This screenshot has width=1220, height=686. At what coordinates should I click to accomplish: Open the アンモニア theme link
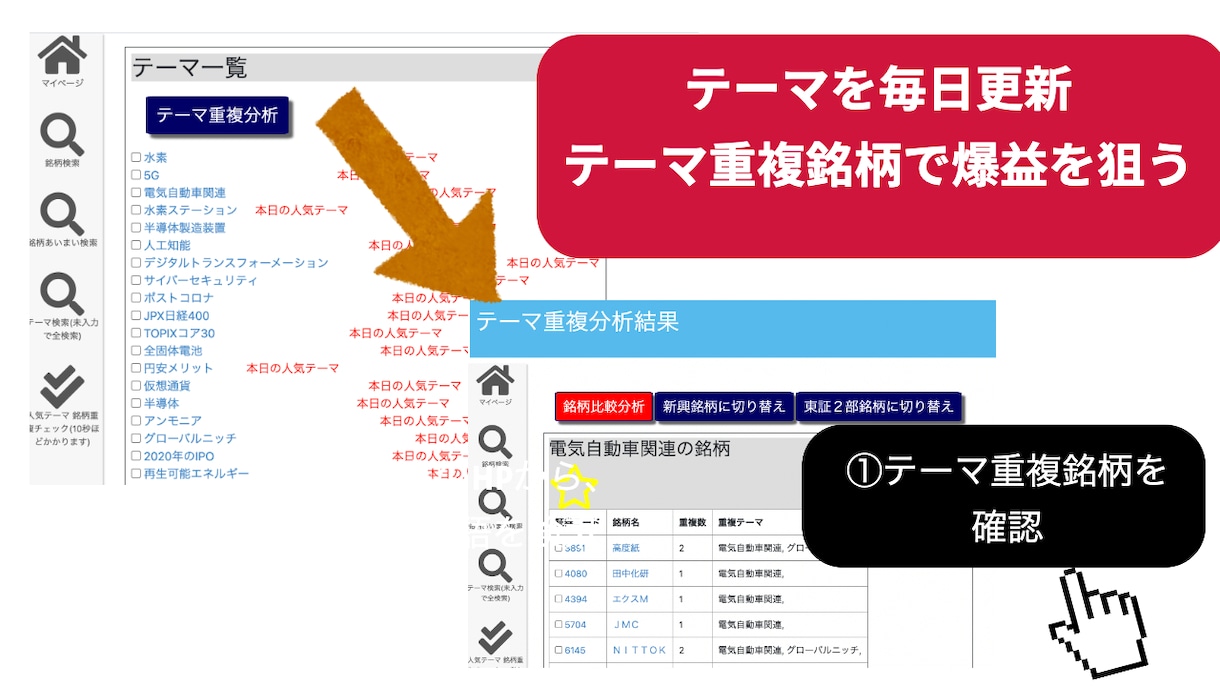point(172,420)
